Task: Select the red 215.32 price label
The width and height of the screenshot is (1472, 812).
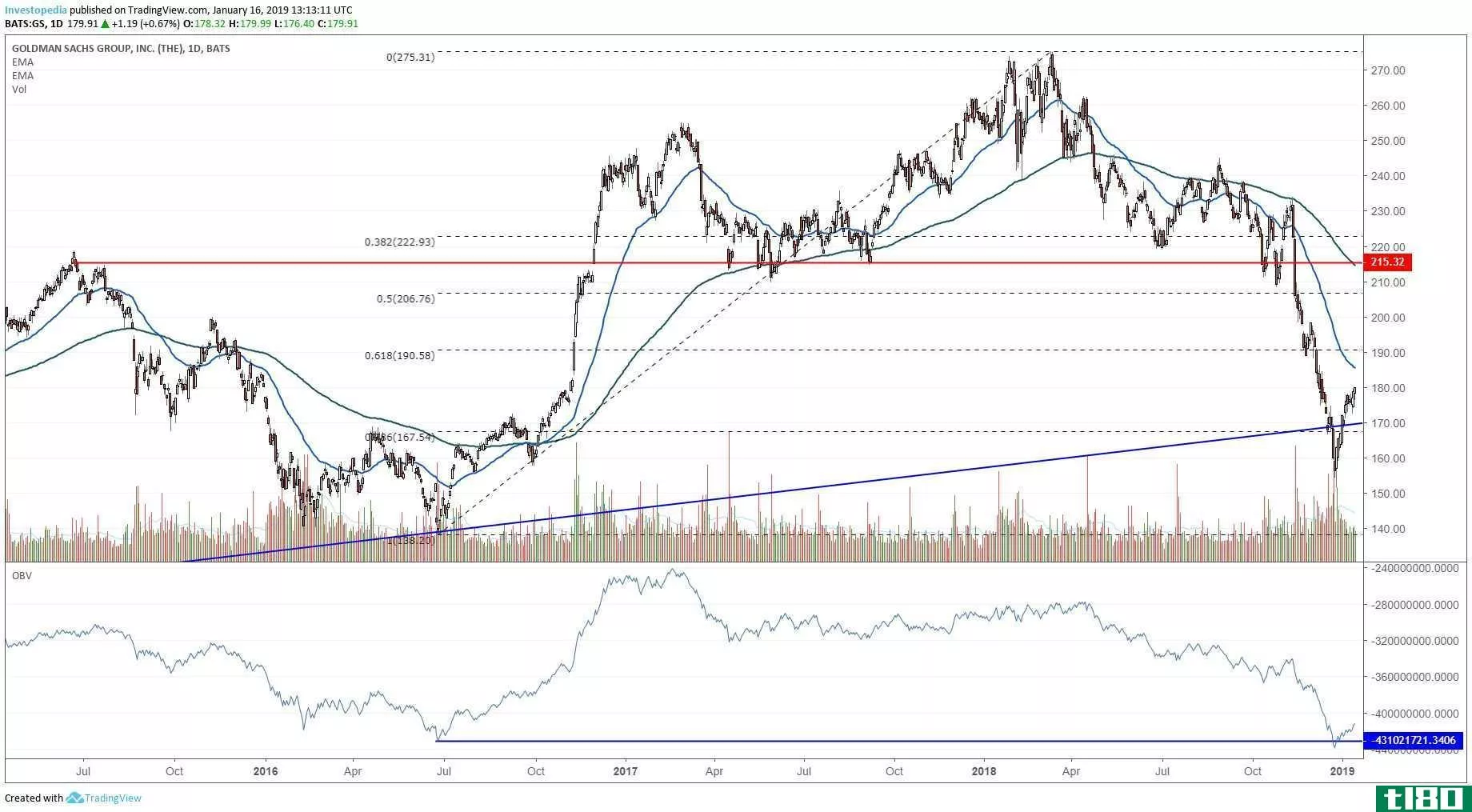Action: coord(1390,262)
